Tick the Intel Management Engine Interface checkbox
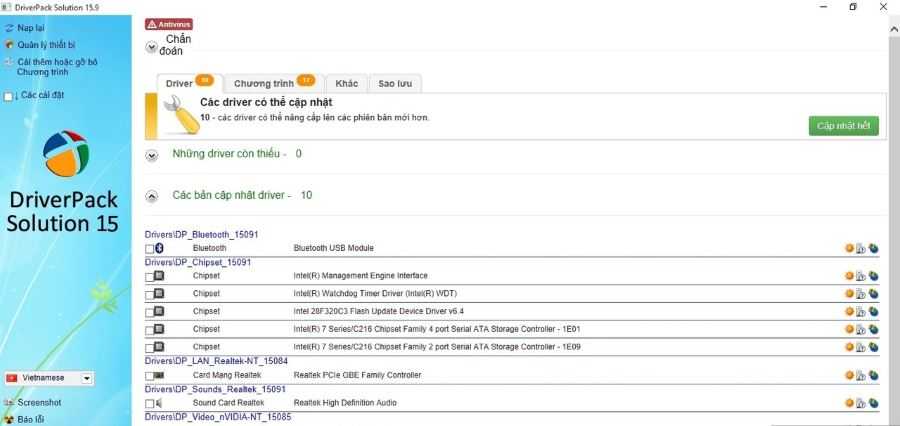 150,276
